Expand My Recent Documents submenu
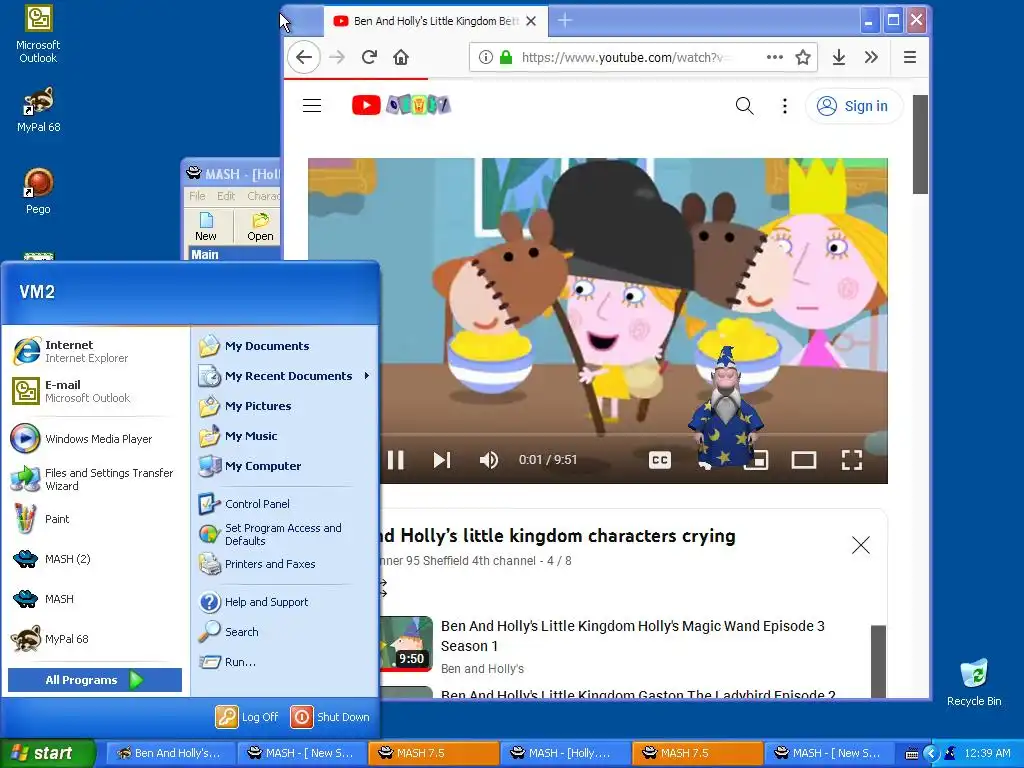 click(285, 376)
